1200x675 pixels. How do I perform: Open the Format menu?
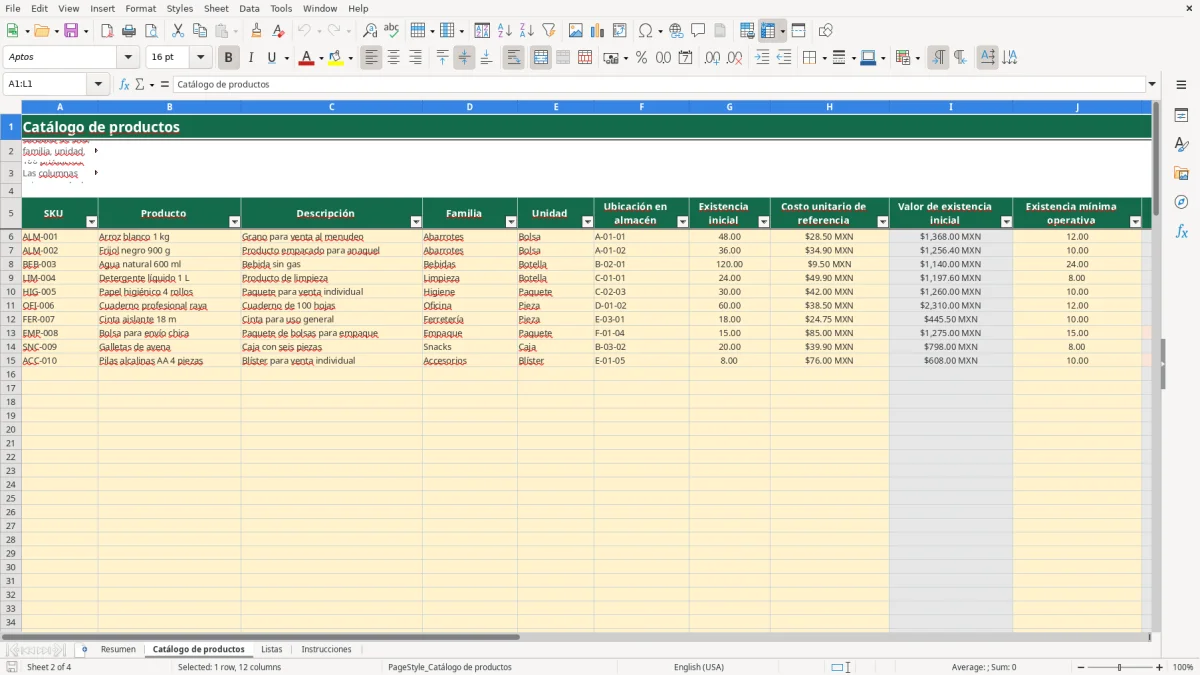coord(141,8)
